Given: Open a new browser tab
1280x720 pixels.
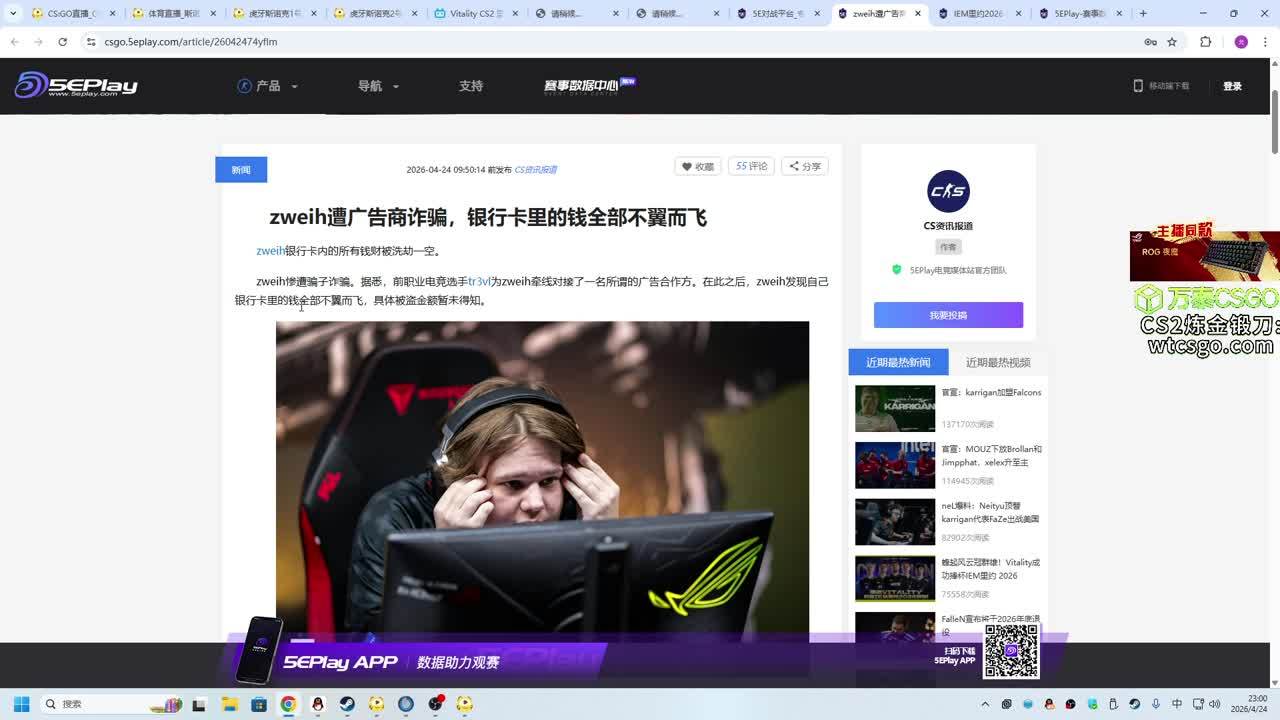Looking at the screenshot, I should coord(1143,14).
